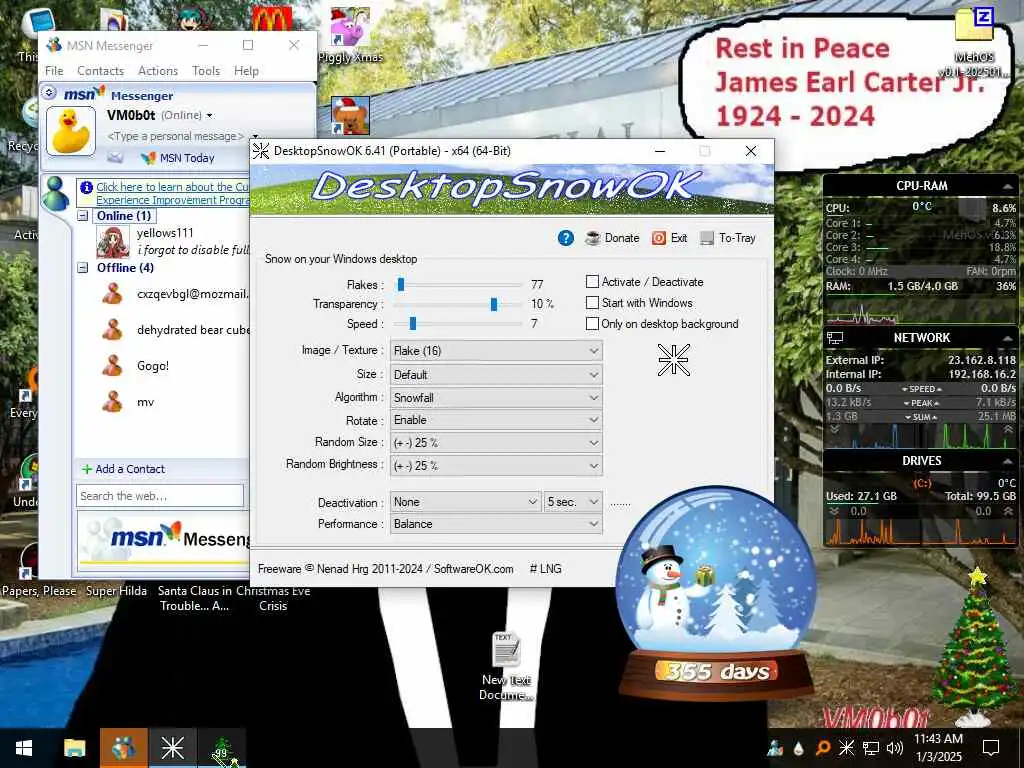Open the 5 sec. deactivation time dropdown
The height and width of the screenshot is (768, 1024).
573,502
